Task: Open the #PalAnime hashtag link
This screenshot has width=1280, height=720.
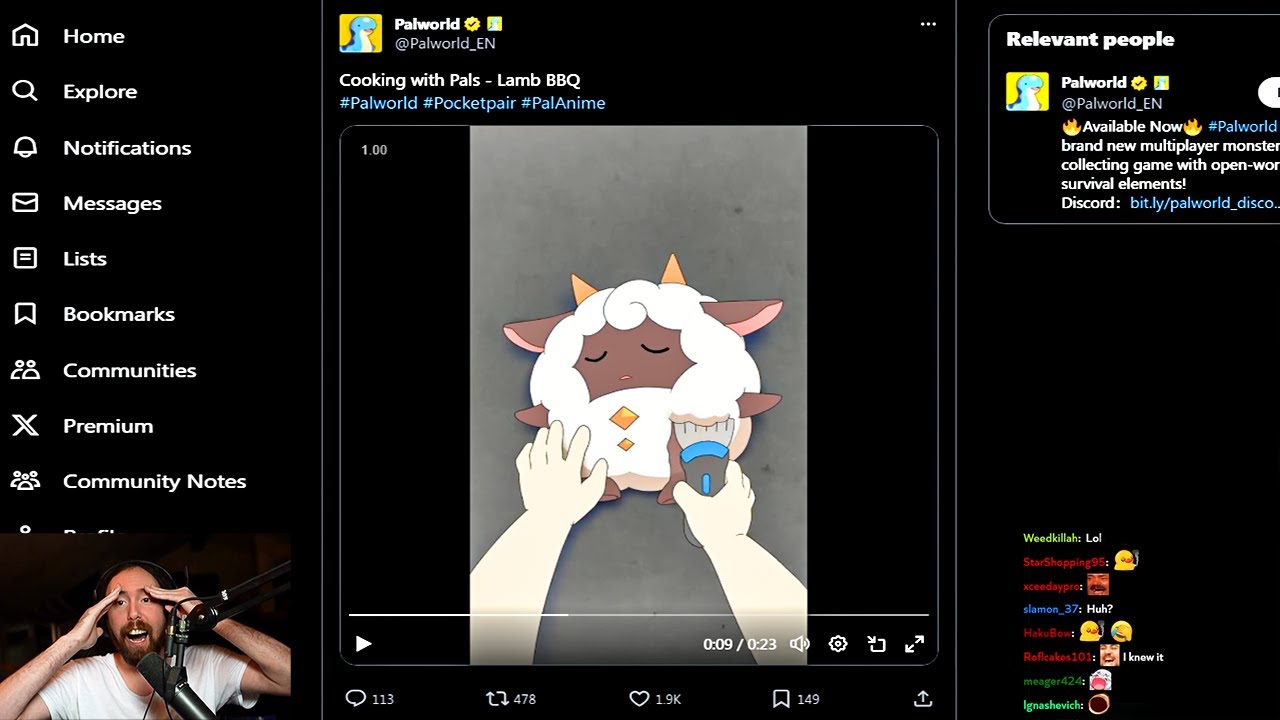Action: coord(563,103)
